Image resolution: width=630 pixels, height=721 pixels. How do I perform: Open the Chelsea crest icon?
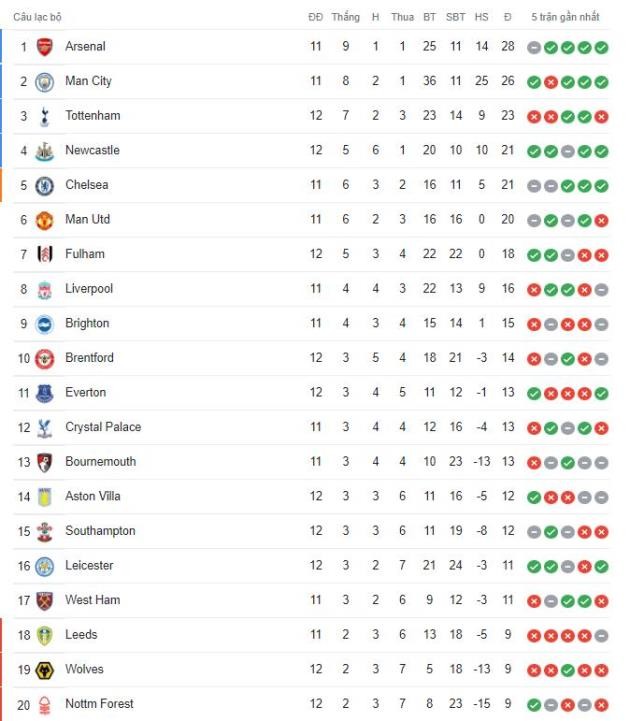44,185
